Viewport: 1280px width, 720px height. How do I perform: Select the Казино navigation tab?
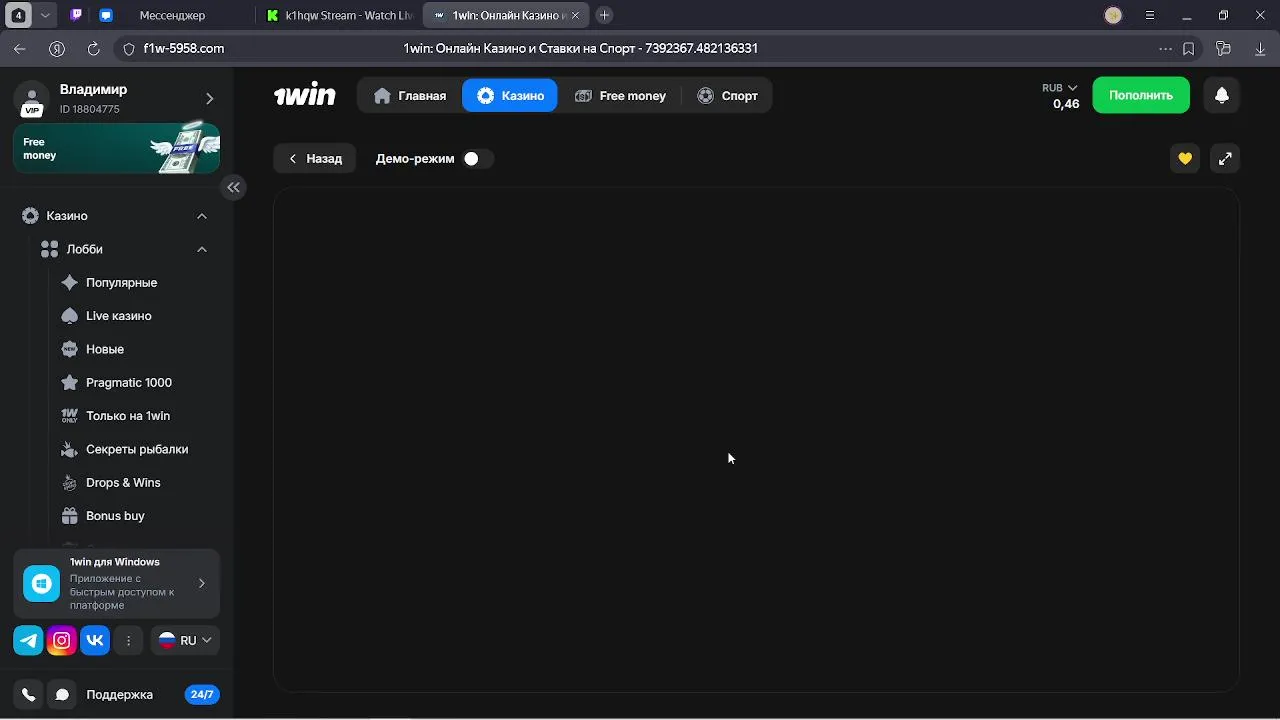[510, 96]
